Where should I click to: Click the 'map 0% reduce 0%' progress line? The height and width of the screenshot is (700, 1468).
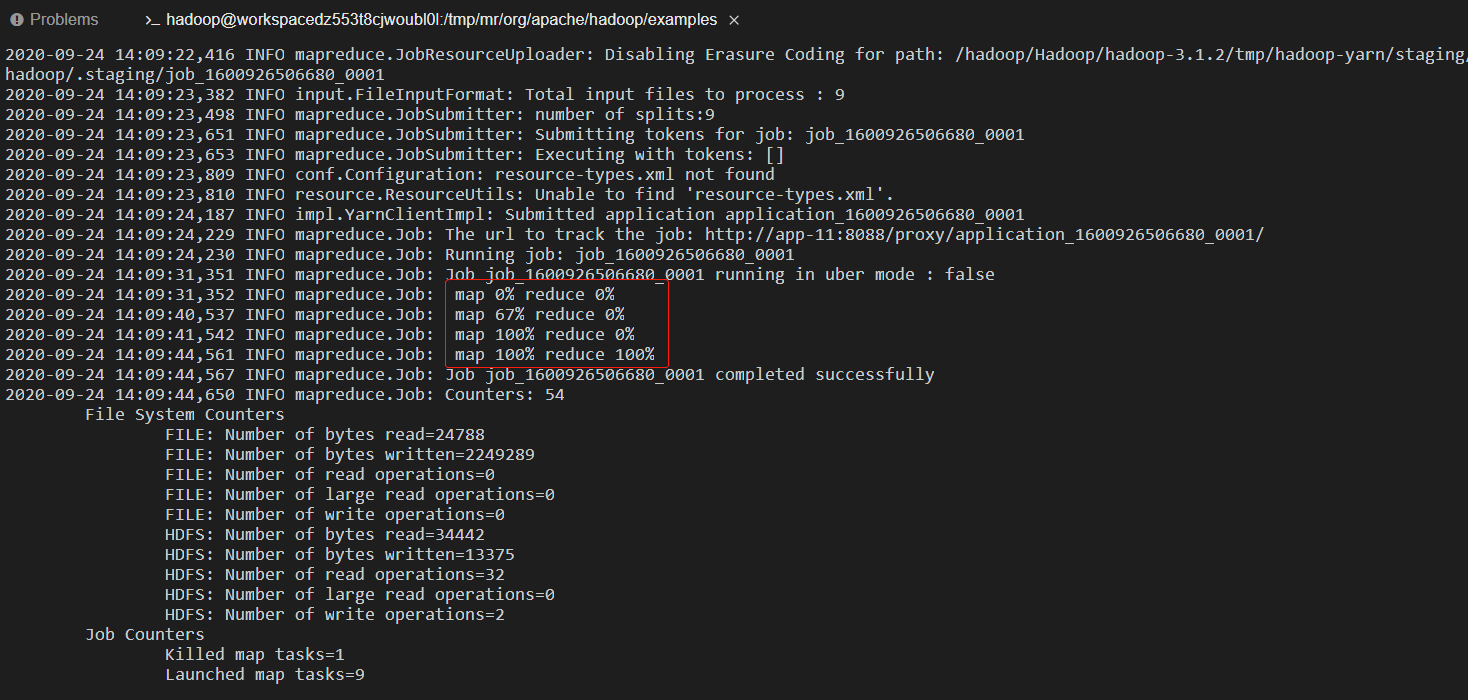(x=535, y=294)
